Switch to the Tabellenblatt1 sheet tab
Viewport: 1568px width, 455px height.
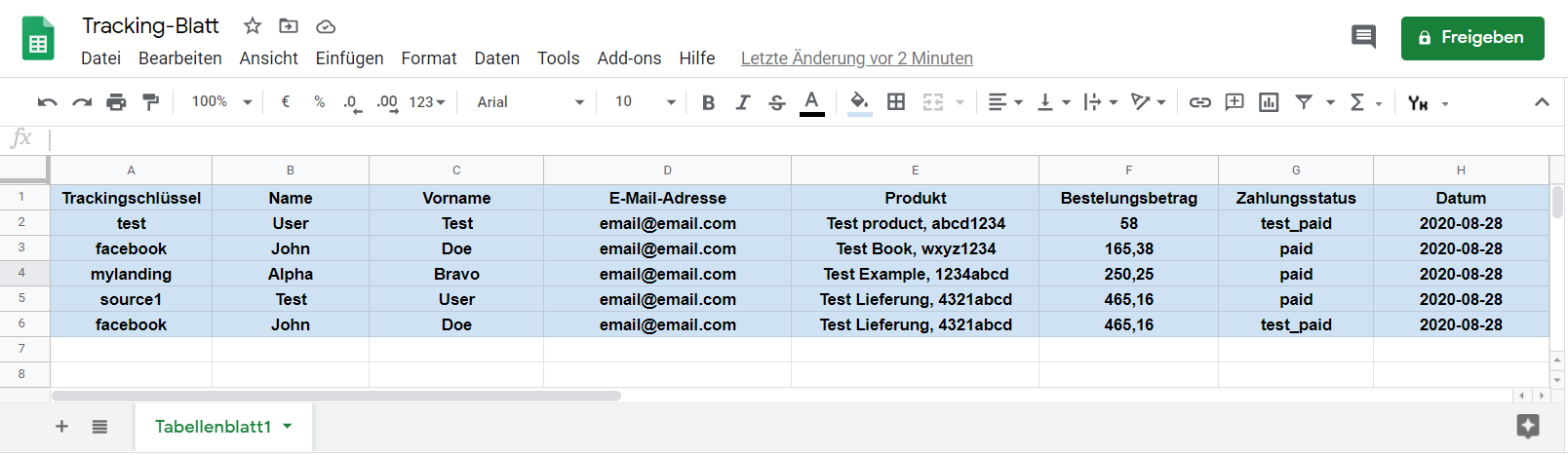point(213,427)
